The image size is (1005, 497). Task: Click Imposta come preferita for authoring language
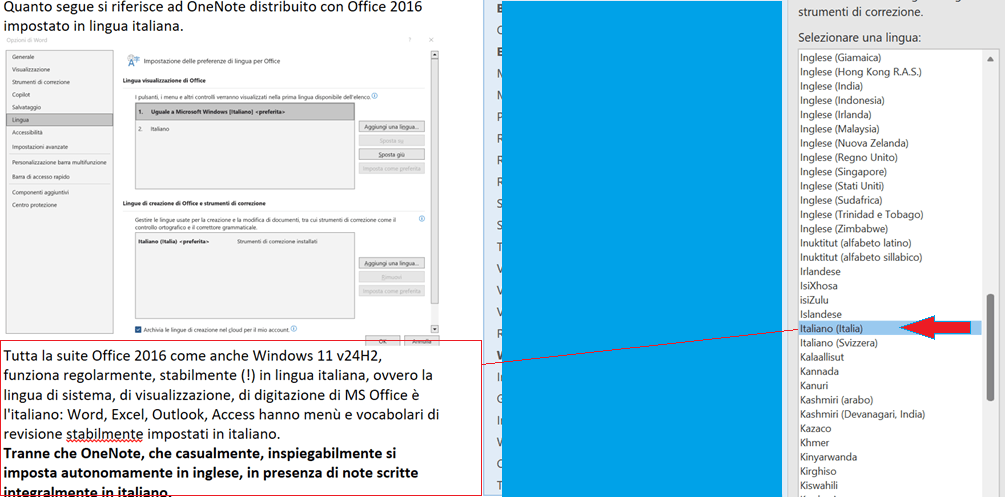coord(391,292)
